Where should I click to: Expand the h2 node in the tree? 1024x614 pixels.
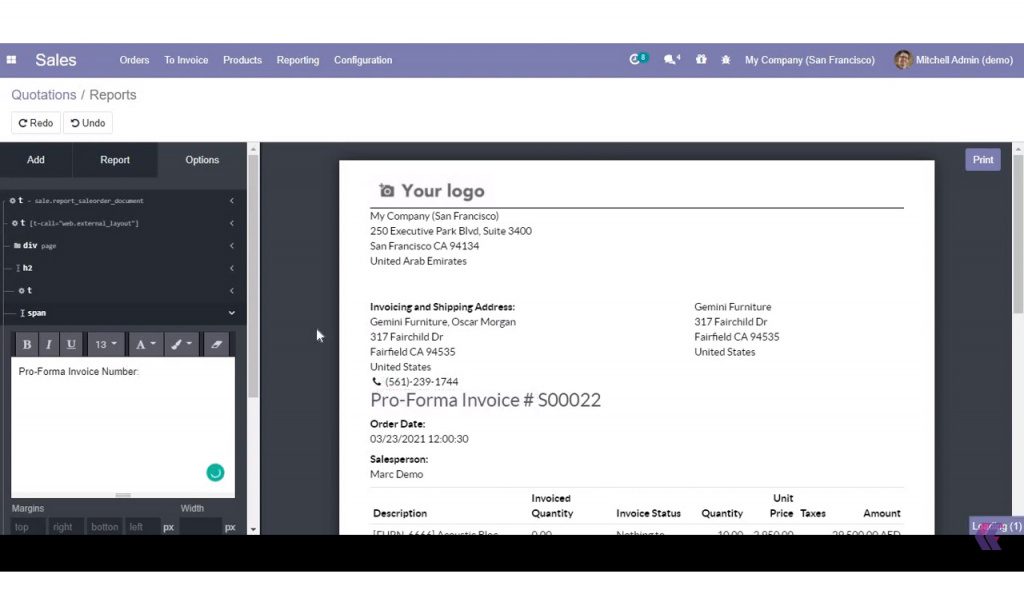[231, 268]
